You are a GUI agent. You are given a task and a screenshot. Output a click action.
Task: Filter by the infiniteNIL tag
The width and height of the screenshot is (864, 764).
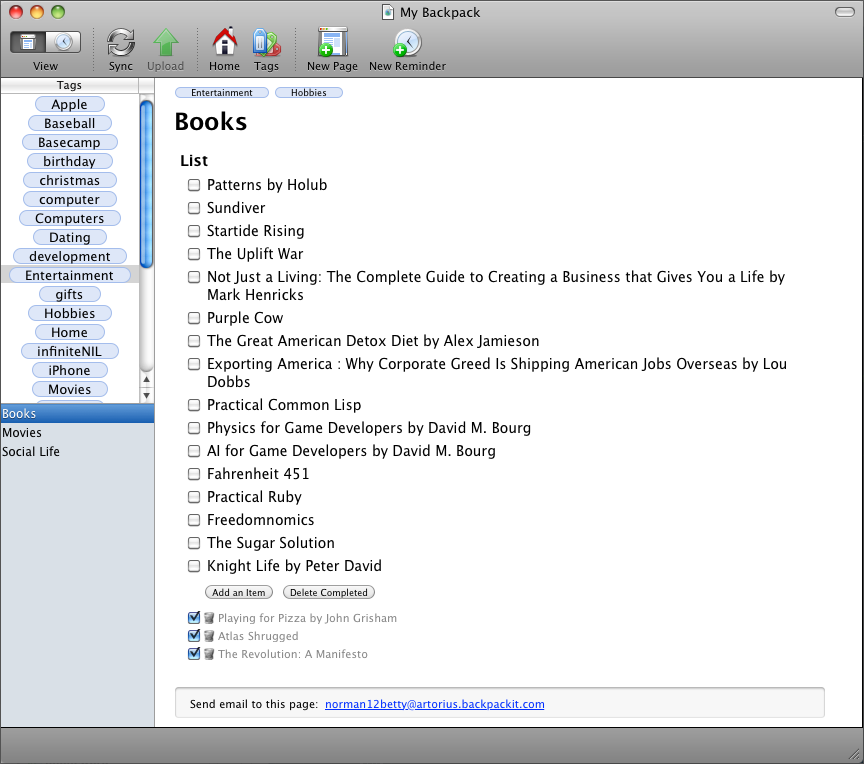pyautogui.click(x=69, y=351)
